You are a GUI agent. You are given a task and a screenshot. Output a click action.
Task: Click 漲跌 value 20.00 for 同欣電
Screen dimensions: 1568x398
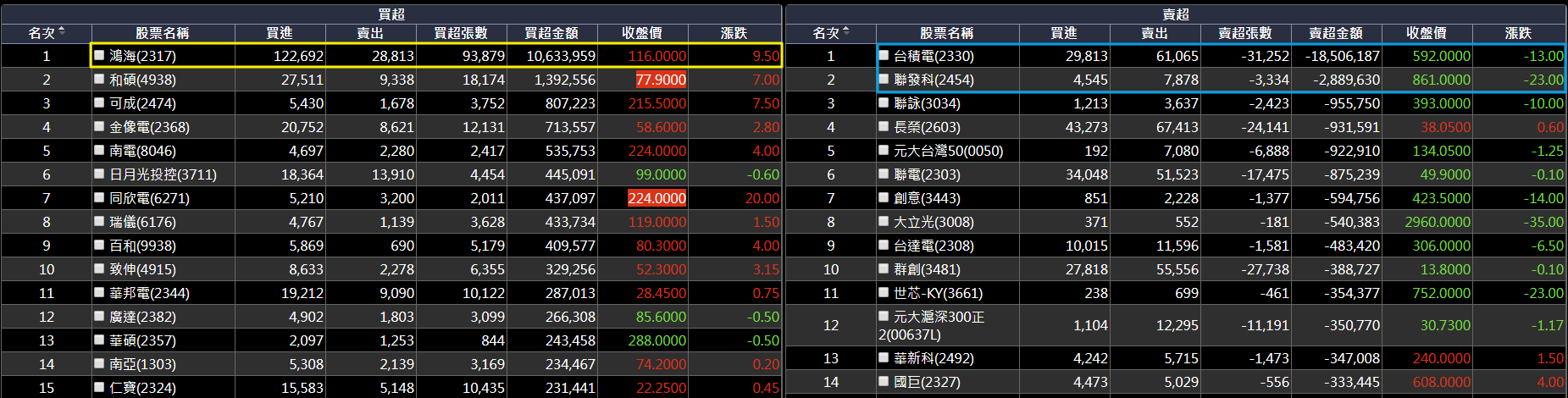[762, 198]
